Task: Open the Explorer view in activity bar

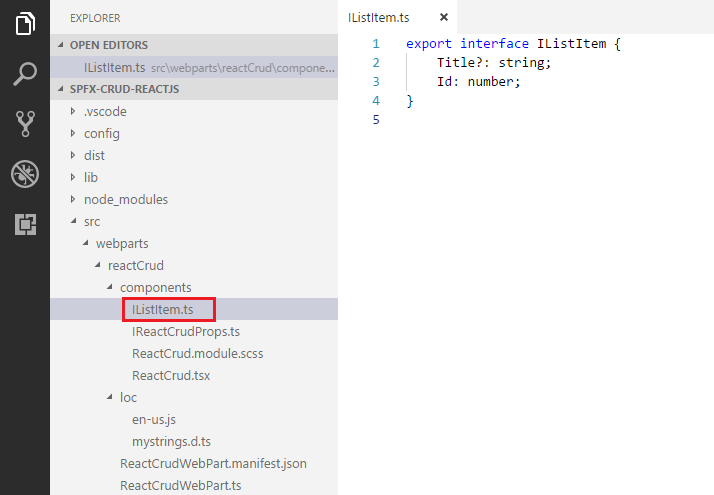Action: 25,22
